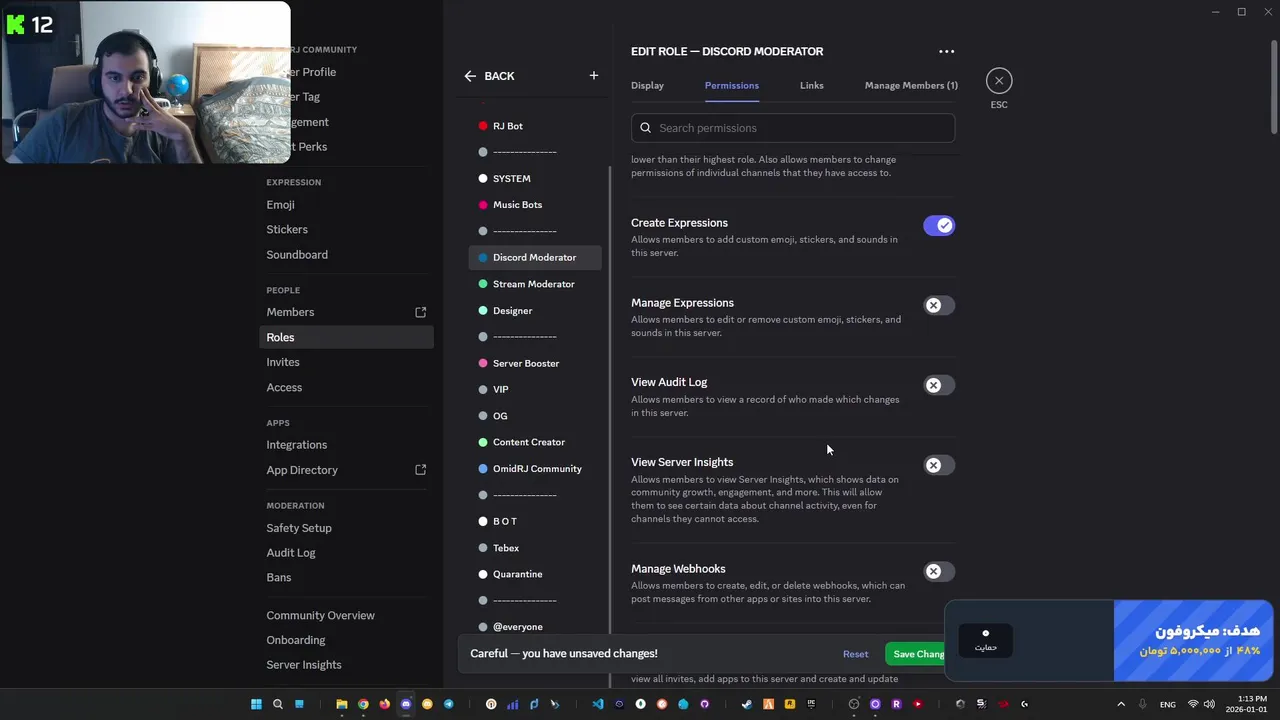Enable the Manage Webhooks permission
Viewport: 1280px width, 720px height.
pyautogui.click(x=939, y=572)
